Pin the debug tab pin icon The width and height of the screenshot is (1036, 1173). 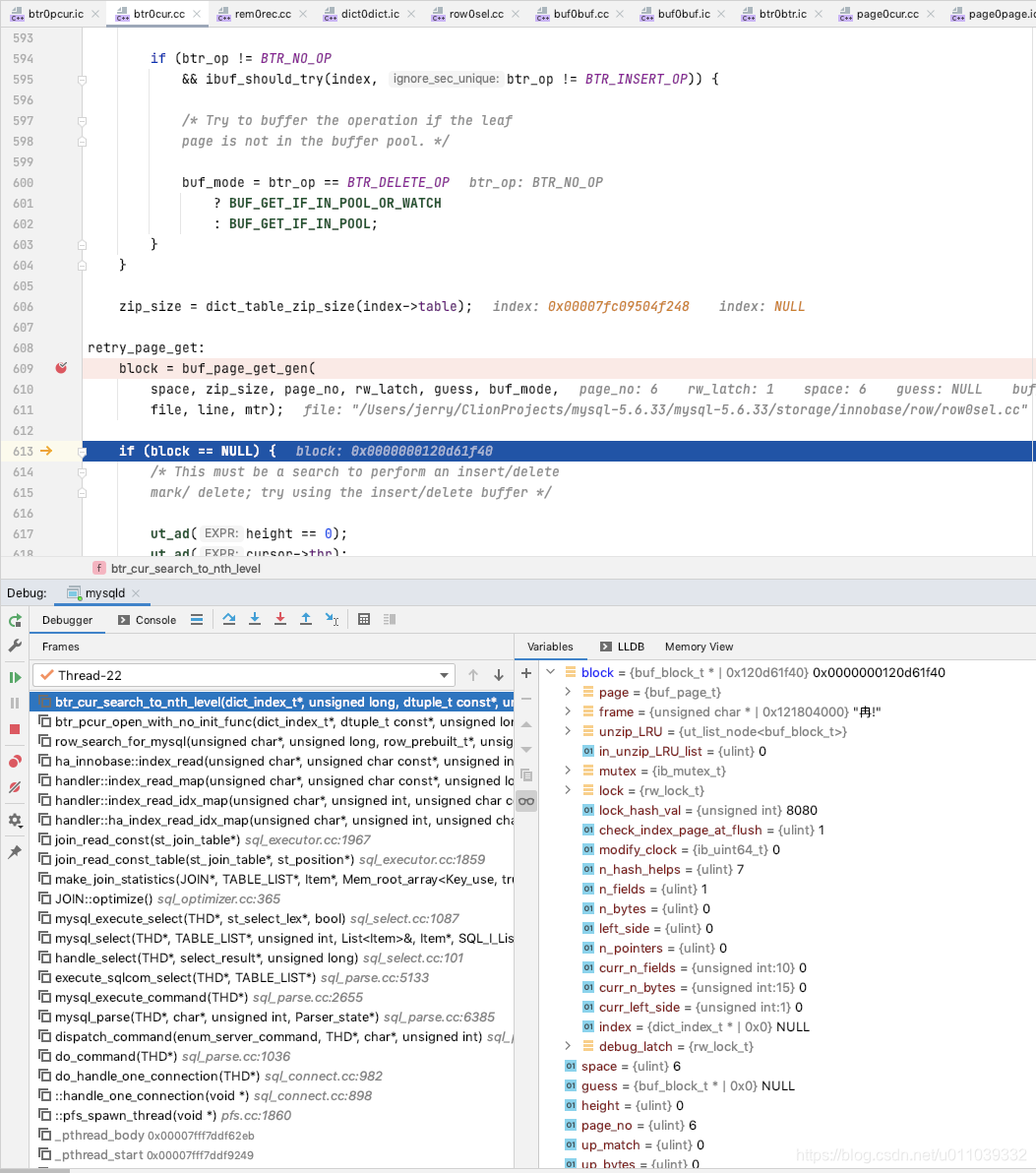click(15, 852)
